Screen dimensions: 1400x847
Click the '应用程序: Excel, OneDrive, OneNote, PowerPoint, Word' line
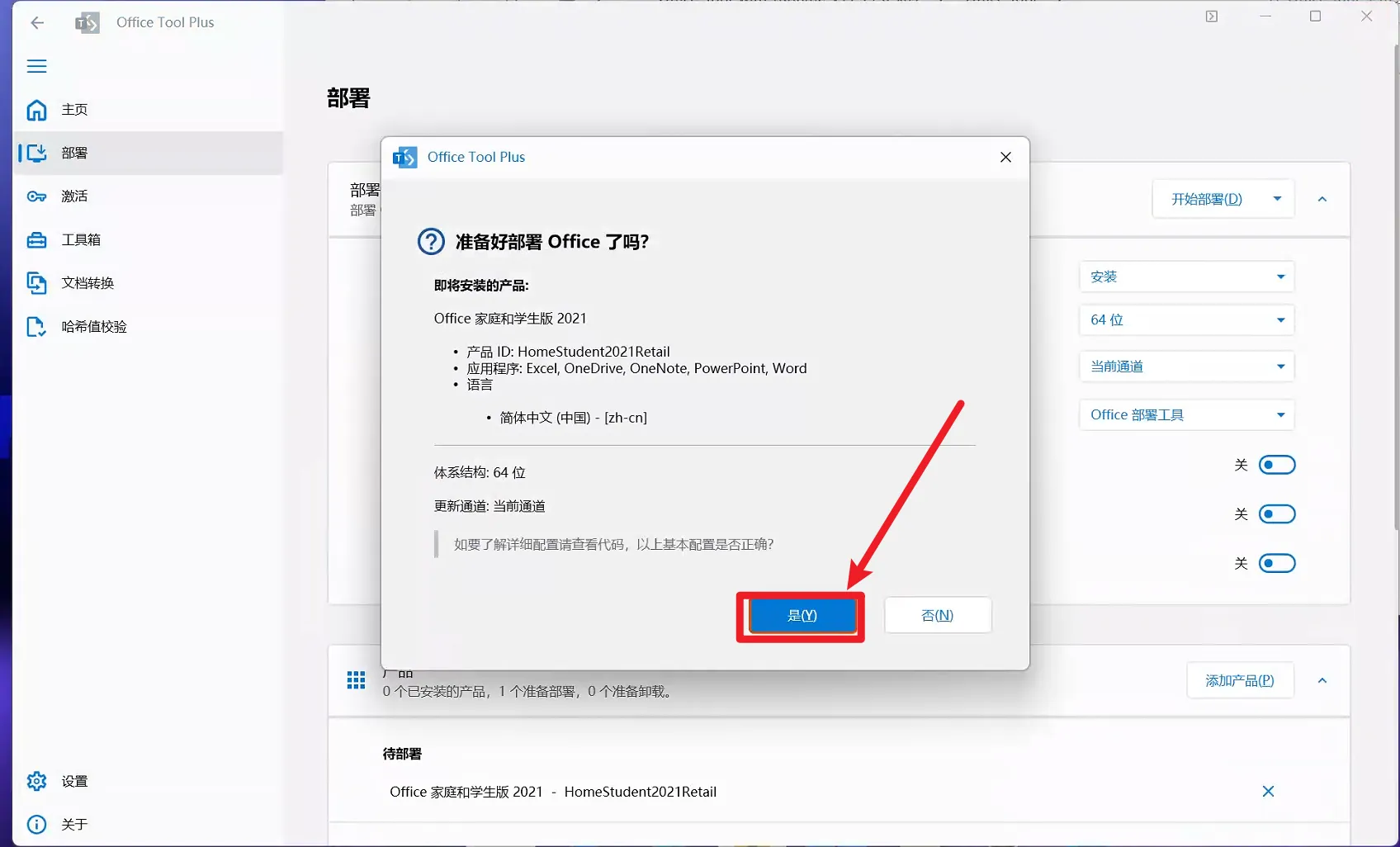[x=636, y=368]
